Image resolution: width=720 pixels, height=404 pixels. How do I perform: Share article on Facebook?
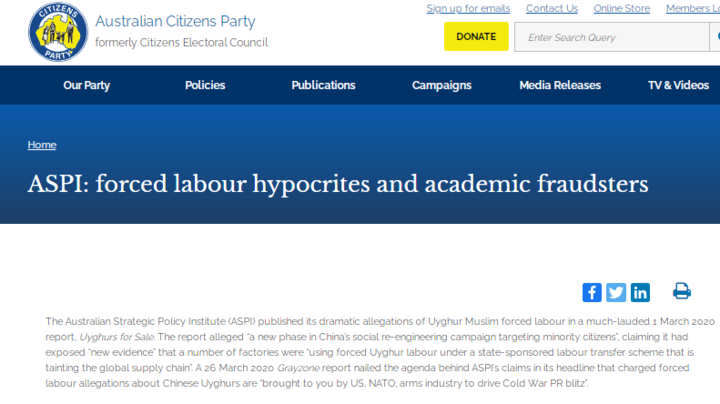pyautogui.click(x=592, y=292)
